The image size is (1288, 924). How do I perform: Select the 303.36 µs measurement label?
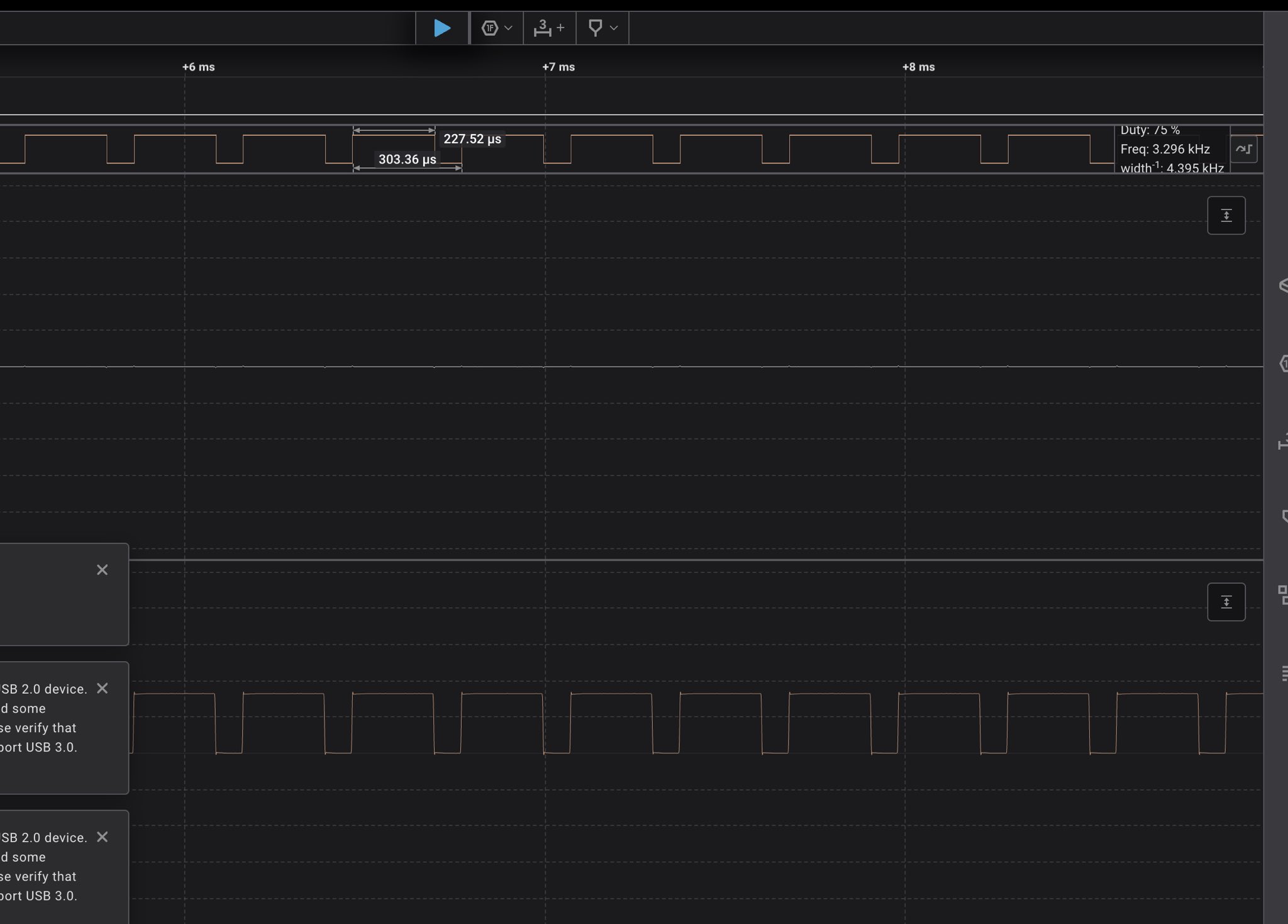(407, 159)
